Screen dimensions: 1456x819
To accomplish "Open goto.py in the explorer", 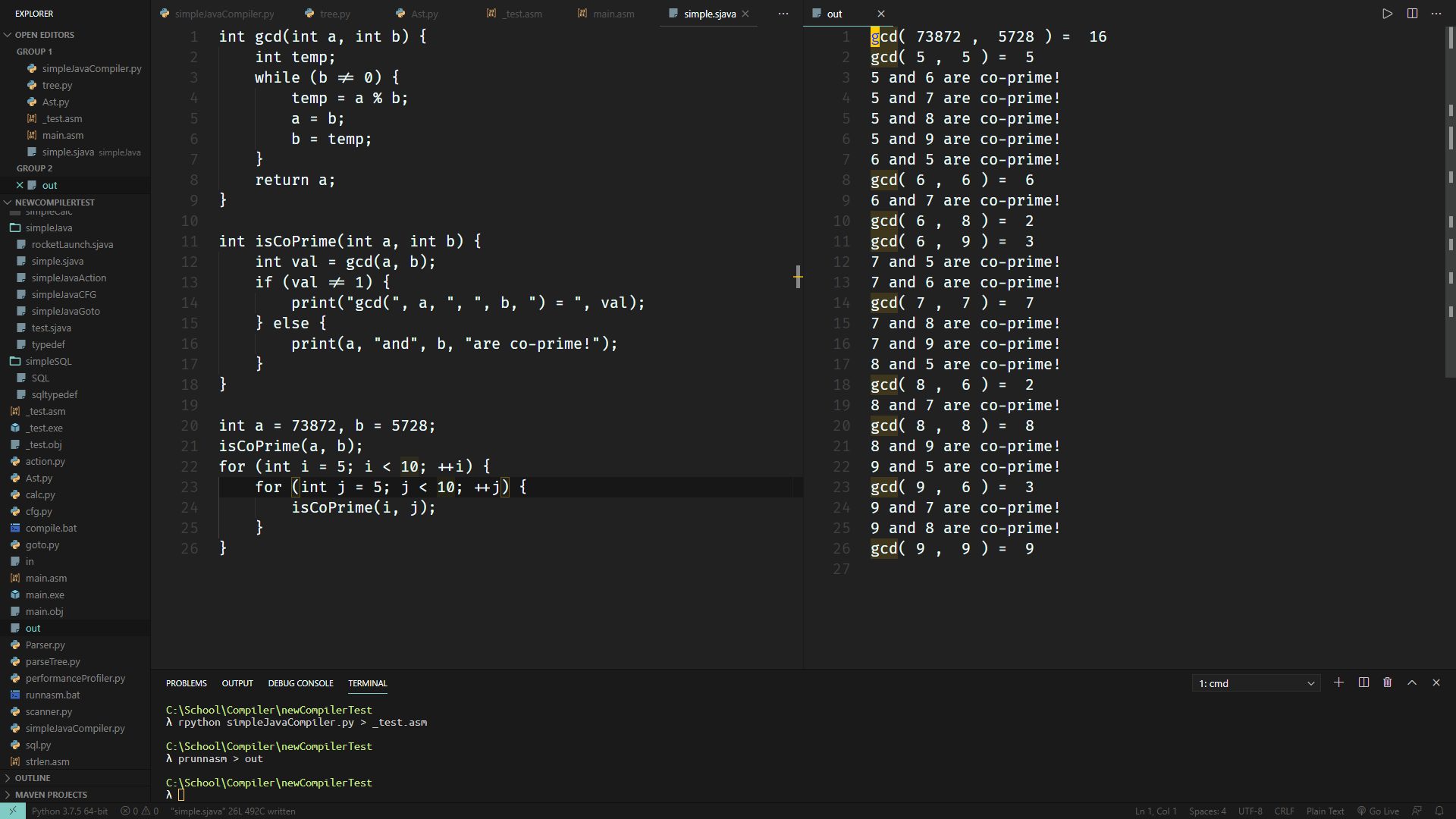I will click(75, 544).
